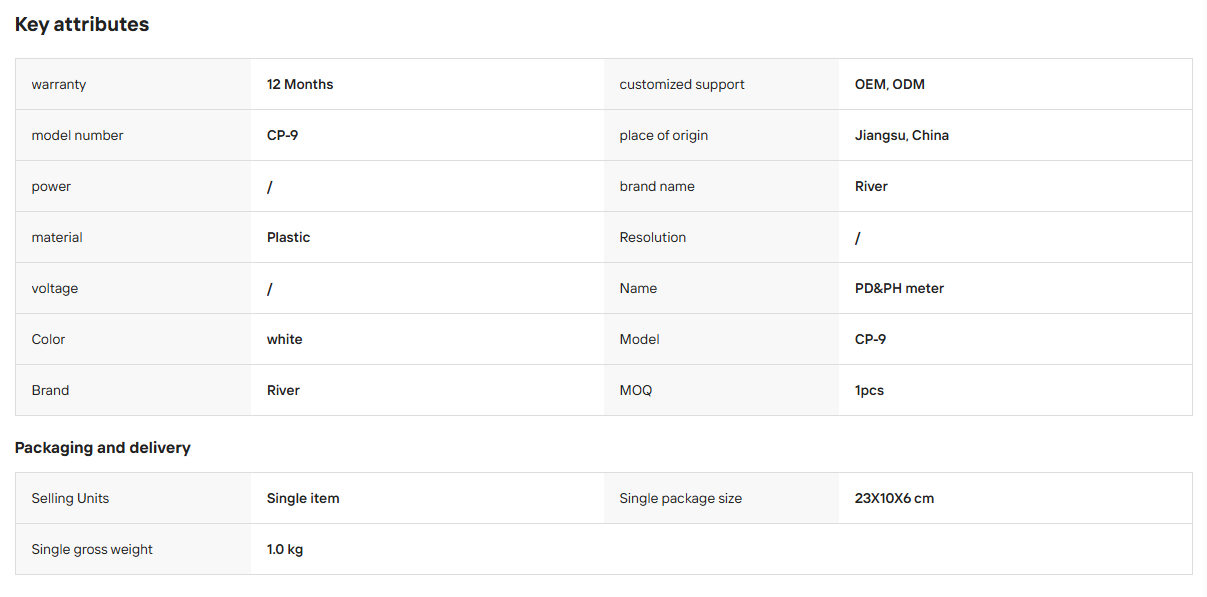Select the "Color" attribute label

(48, 340)
